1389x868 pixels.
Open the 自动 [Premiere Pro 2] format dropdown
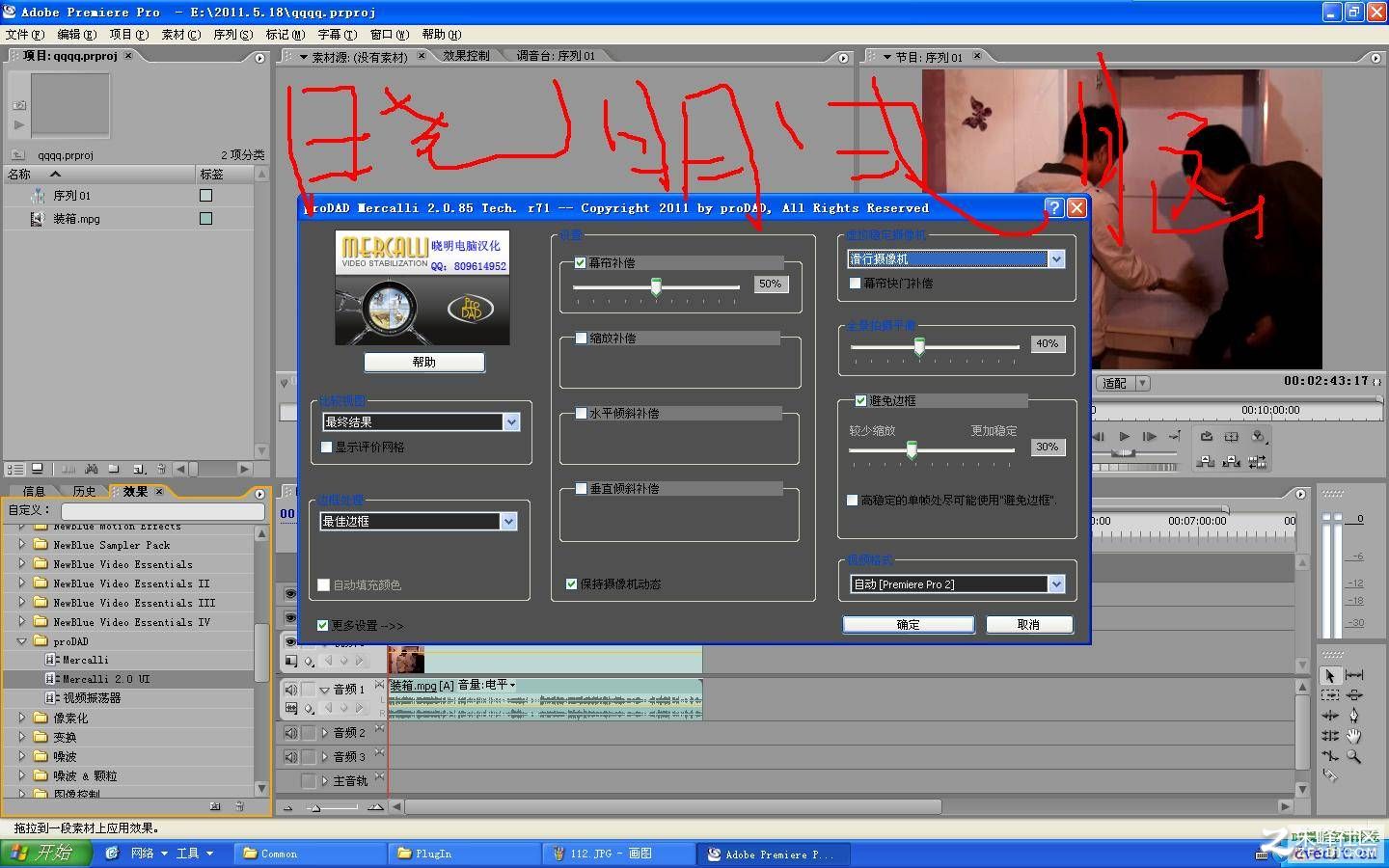(x=1056, y=583)
